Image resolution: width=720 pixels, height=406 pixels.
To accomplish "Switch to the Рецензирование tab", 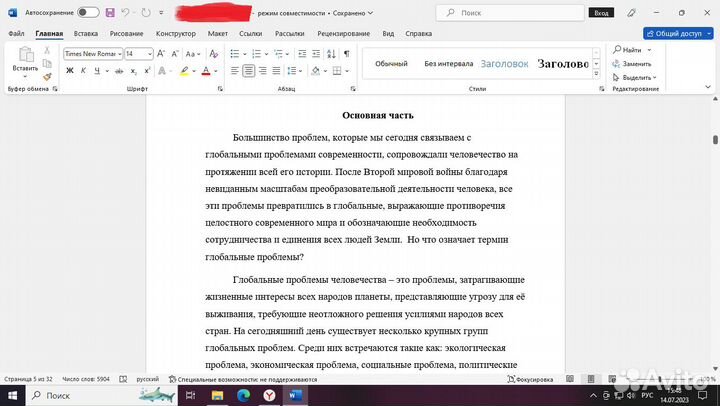I will [x=343, y=34].
